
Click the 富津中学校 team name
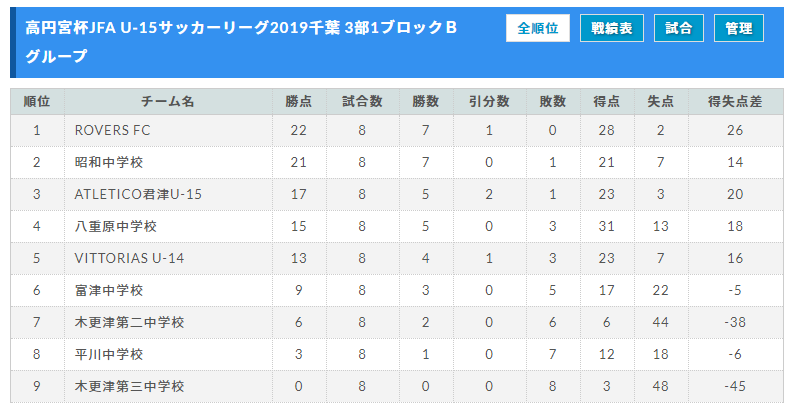click(x=109, y=290)
